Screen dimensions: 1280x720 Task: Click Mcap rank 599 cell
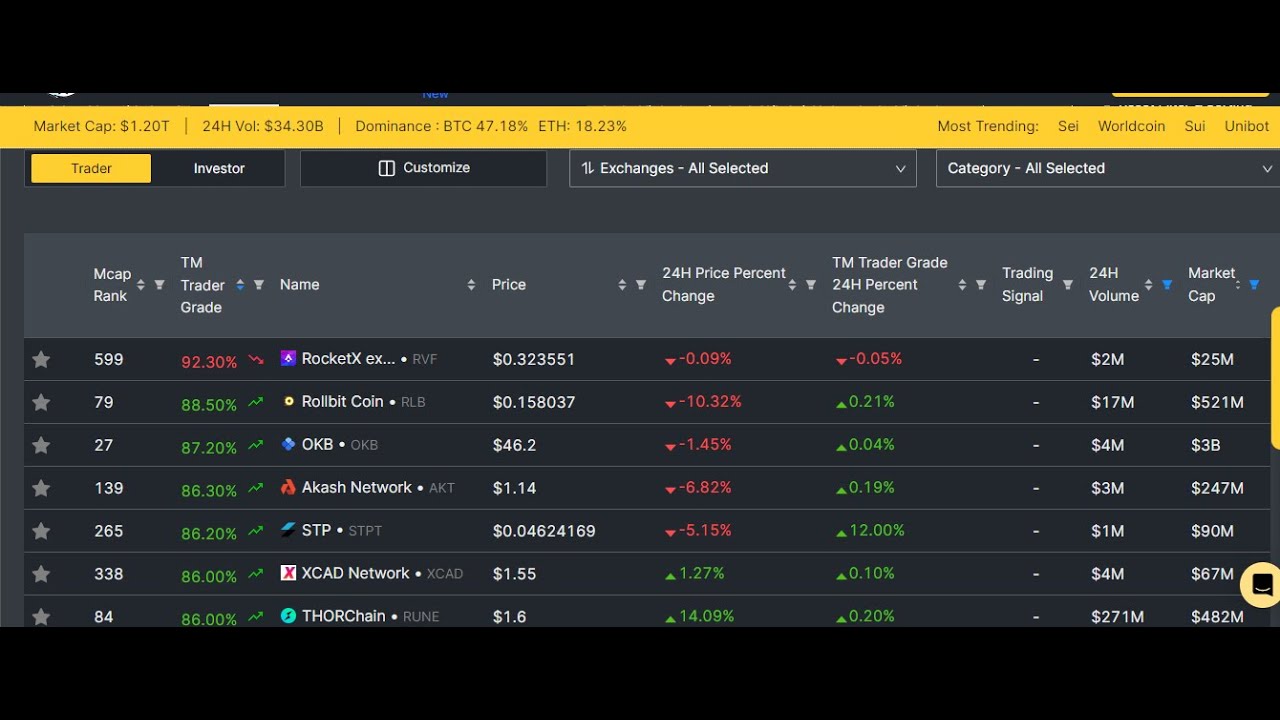point(108,359)
